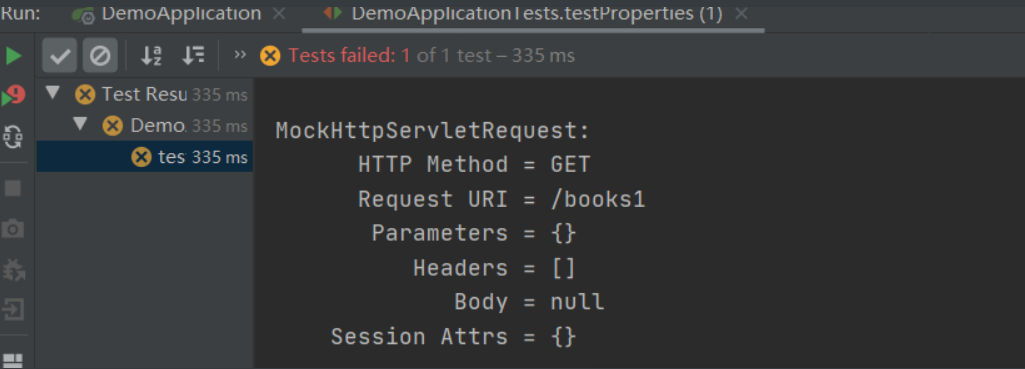1025x369 pixels.
Task: Collapse the Test Results tree node
Action: pyautogui.click(x=54, y=94)
